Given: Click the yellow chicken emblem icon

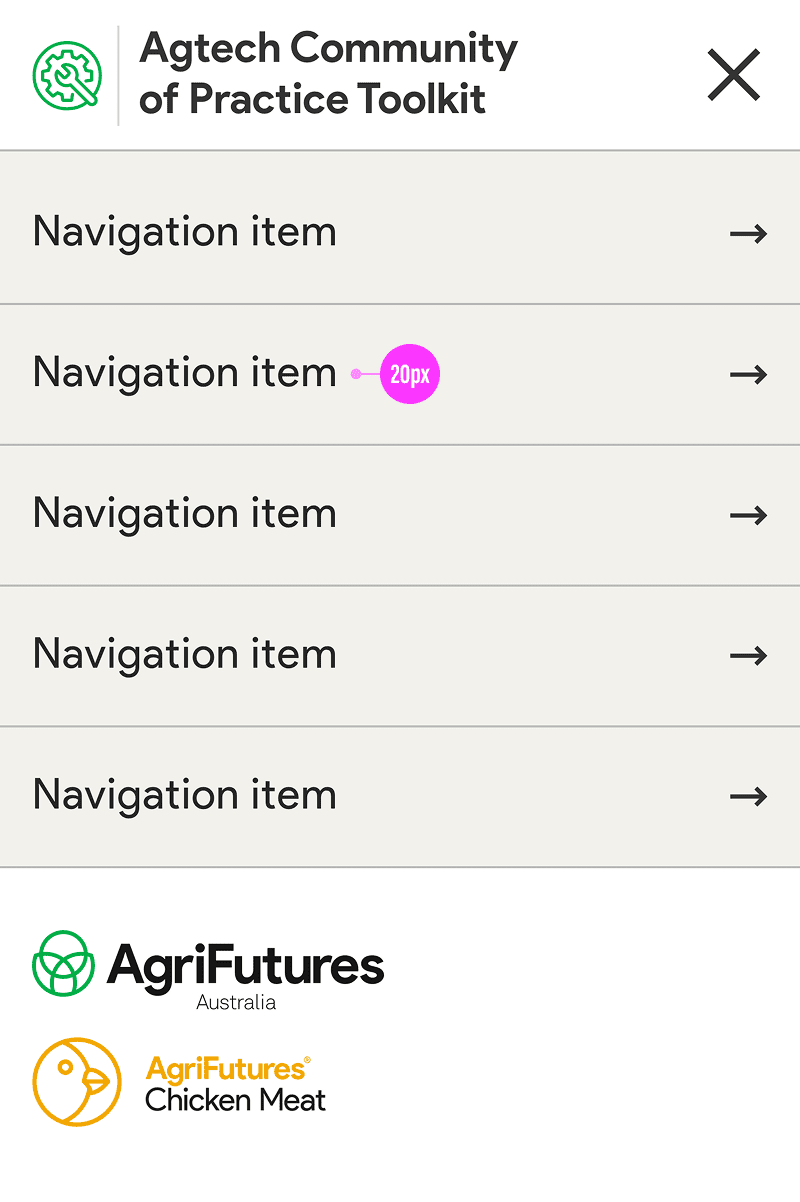Looking at the screenshot, I should (x=77, y=1082).
